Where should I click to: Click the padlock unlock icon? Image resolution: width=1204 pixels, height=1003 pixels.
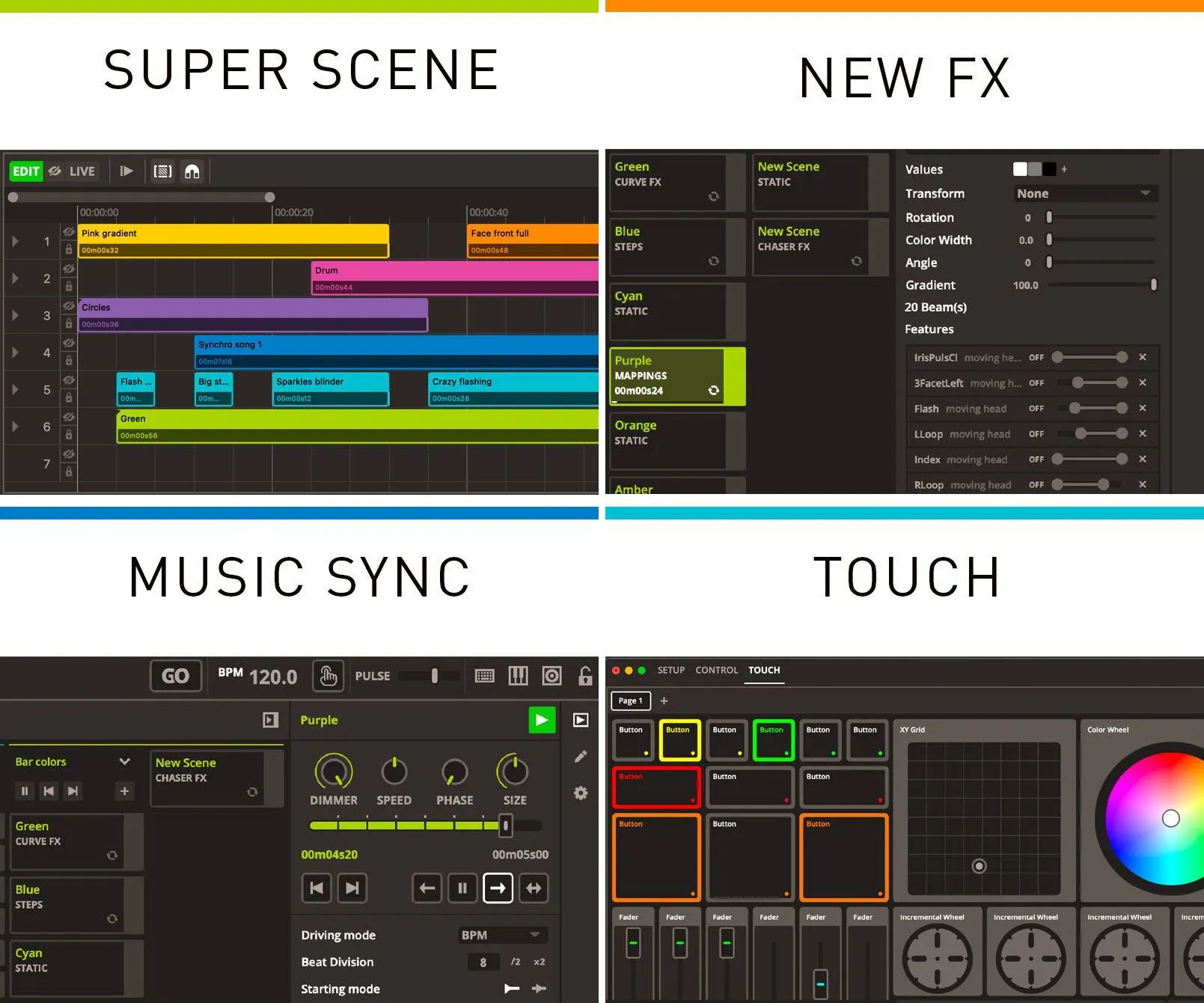click(585, 676)
